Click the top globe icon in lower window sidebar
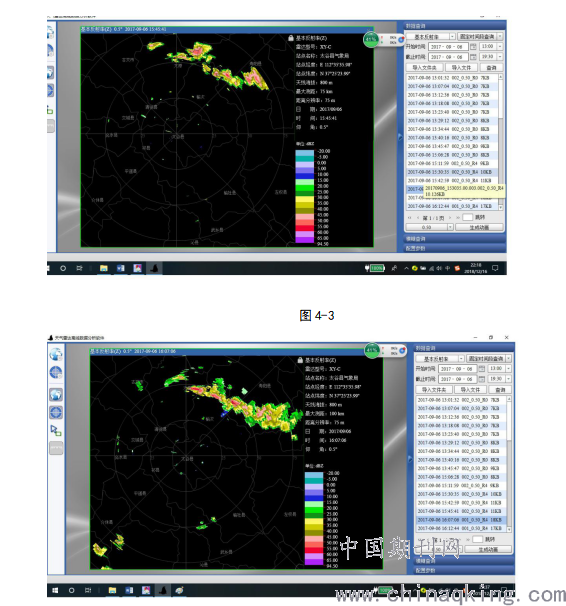This screenshot has height=606, width=566. pyautogui.click(x=56, y=354)
